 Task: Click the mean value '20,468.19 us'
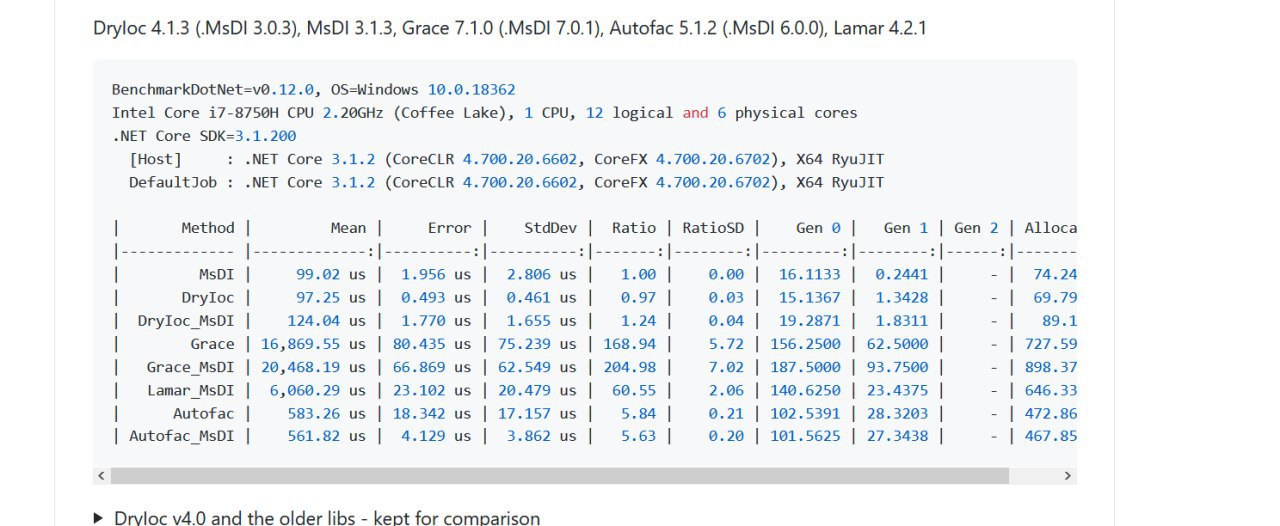pos(314,367)
